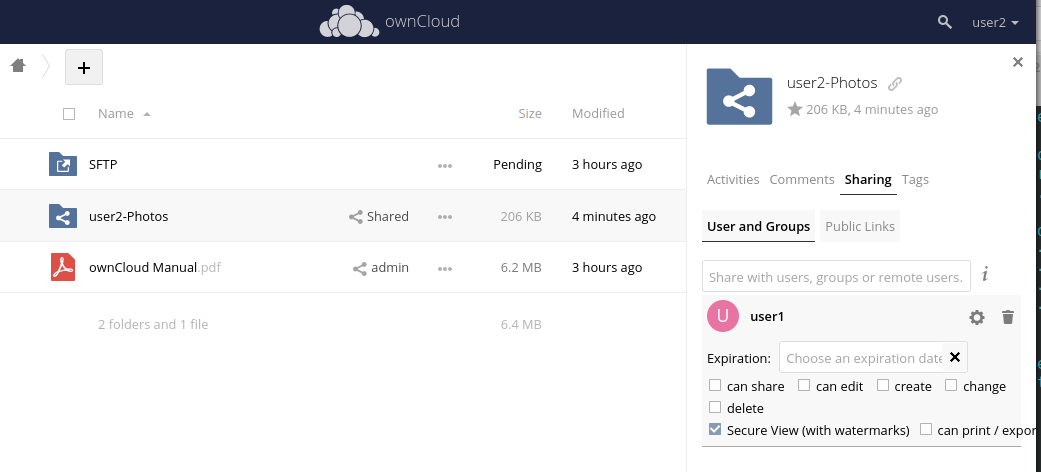
Task: Click the user2-Photos title in sidebar
Action: pos(832,83)
